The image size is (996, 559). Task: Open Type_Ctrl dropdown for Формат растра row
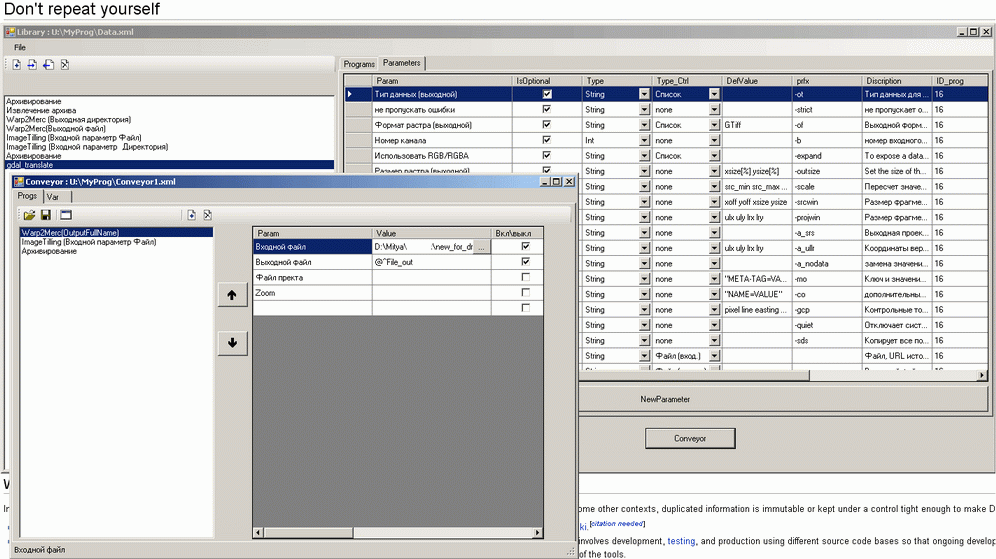tap(714, 125)
